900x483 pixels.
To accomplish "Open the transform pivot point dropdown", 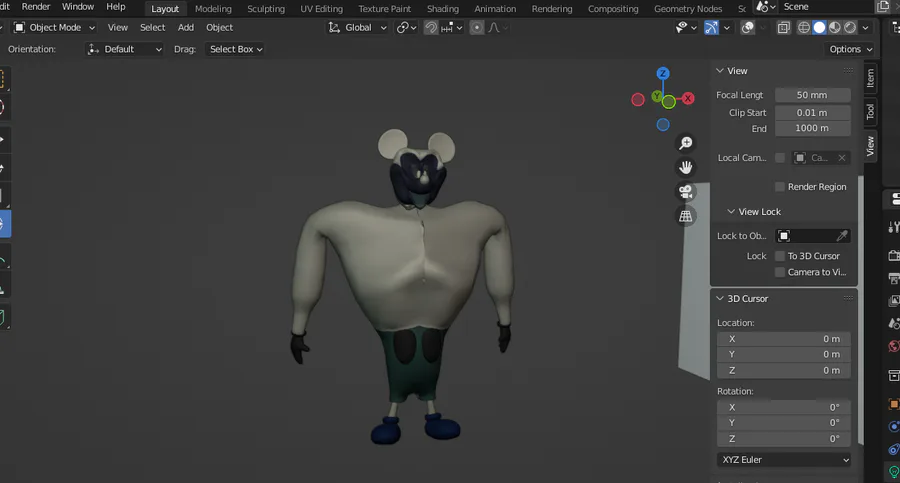I will coord(406,28).
